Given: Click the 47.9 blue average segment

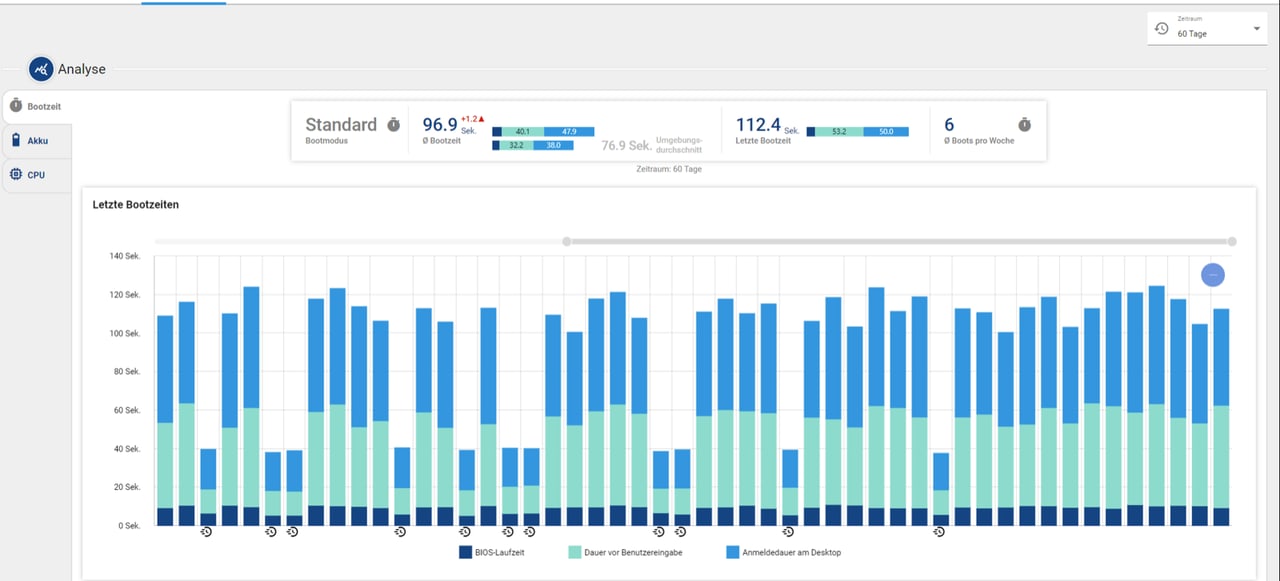Looking at the screenshot, I should [569, 132].
